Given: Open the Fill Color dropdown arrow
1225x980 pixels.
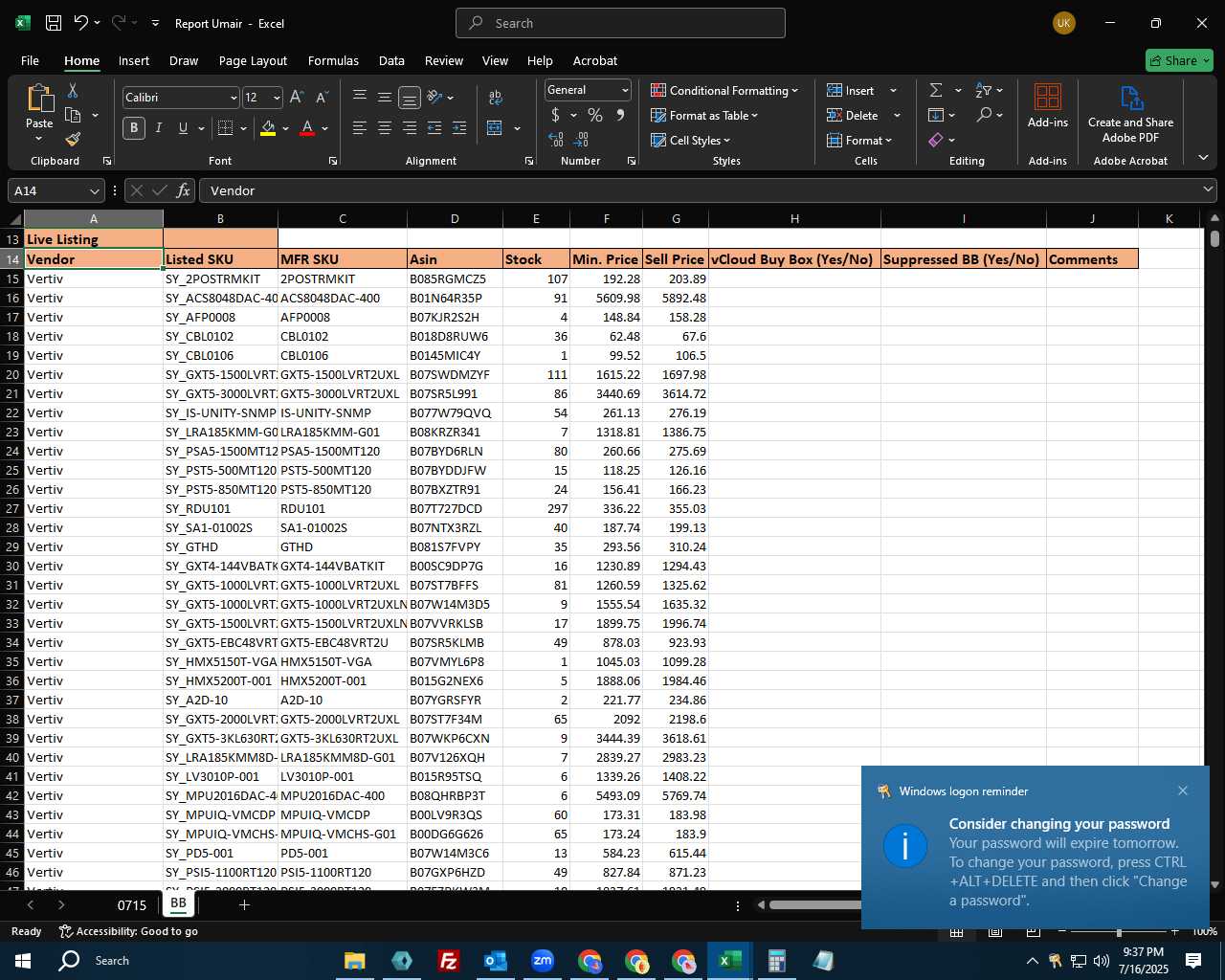Looking at the screenshot, I should pos(284,128).
